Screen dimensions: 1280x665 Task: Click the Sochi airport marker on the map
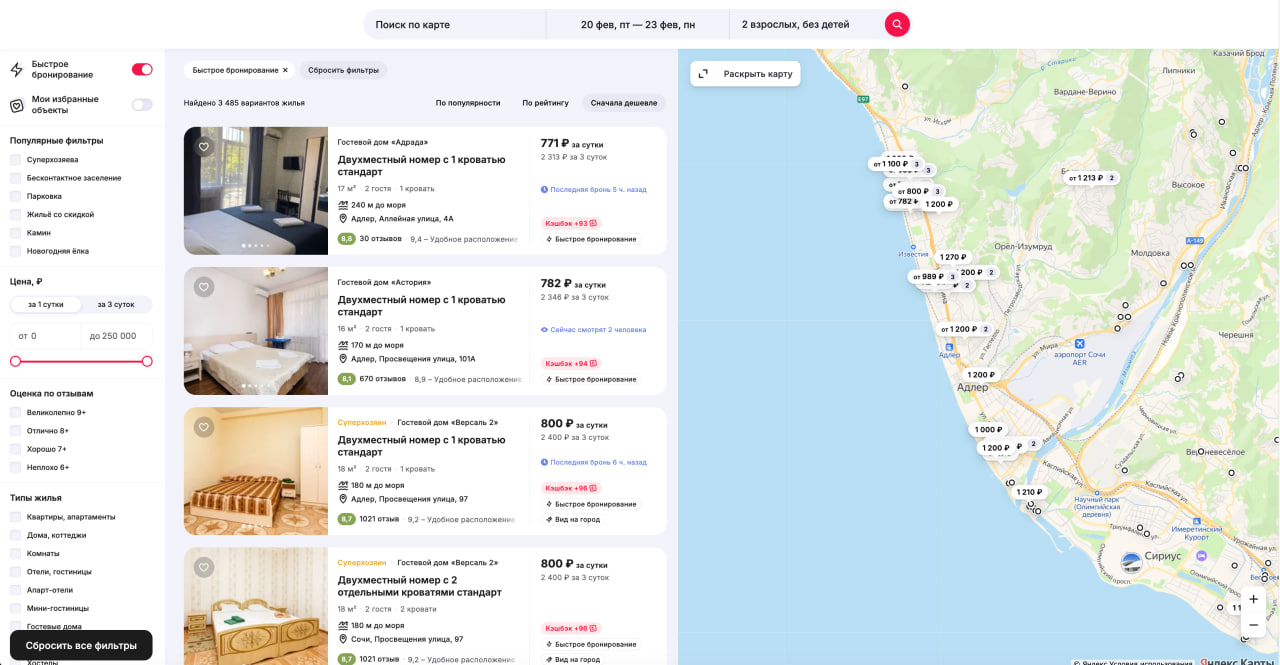(1079, 344)
